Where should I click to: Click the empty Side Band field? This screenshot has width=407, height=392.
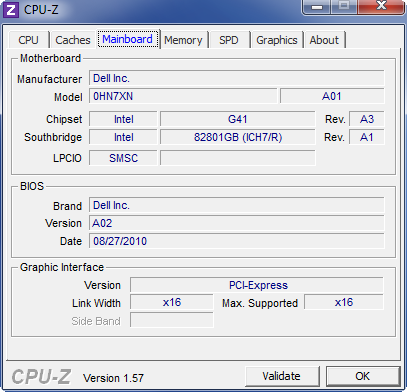[172, 320]
